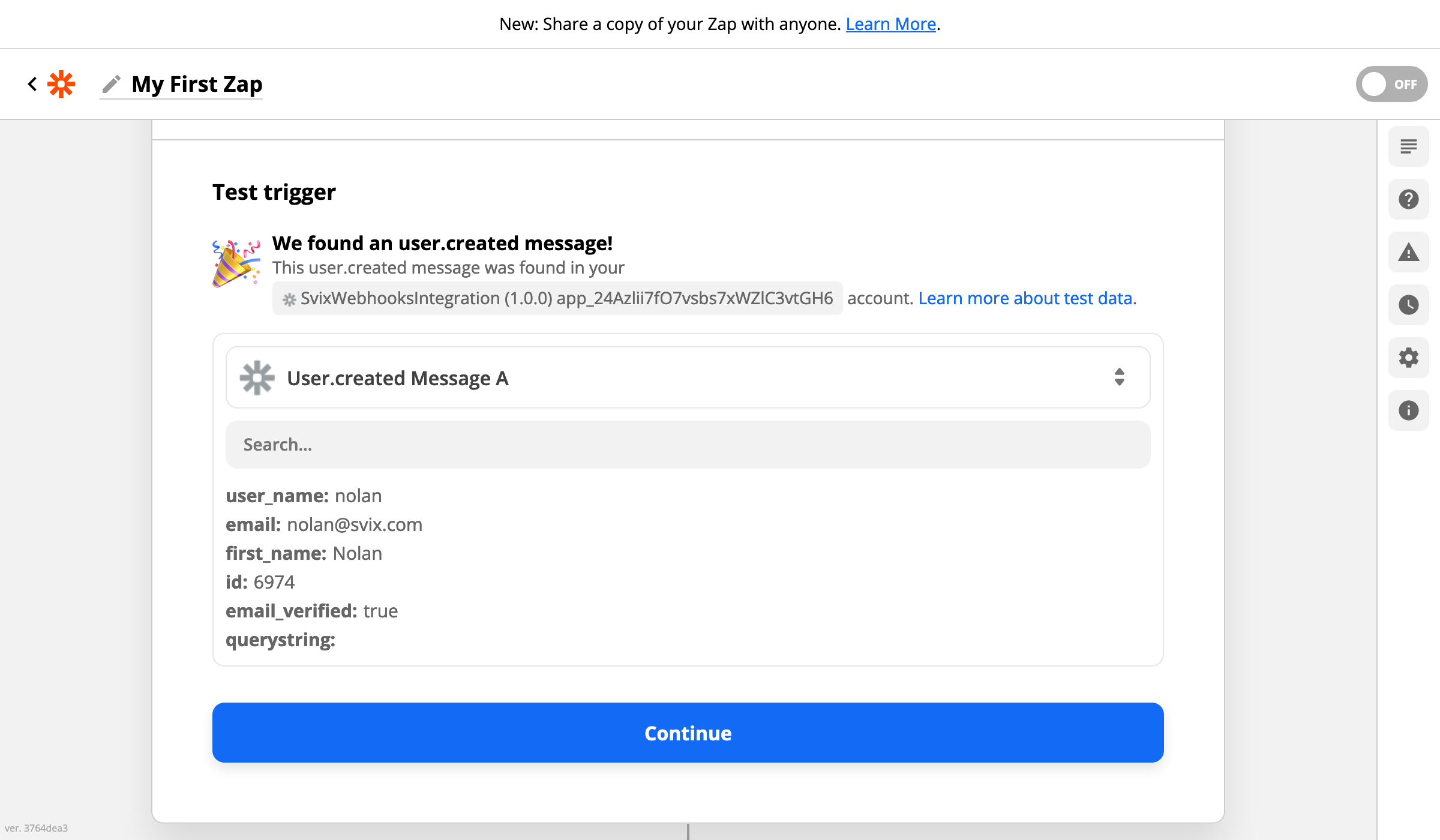Open Learn more about test data link
1440x840 pixels.
(x=1025, y=298)
